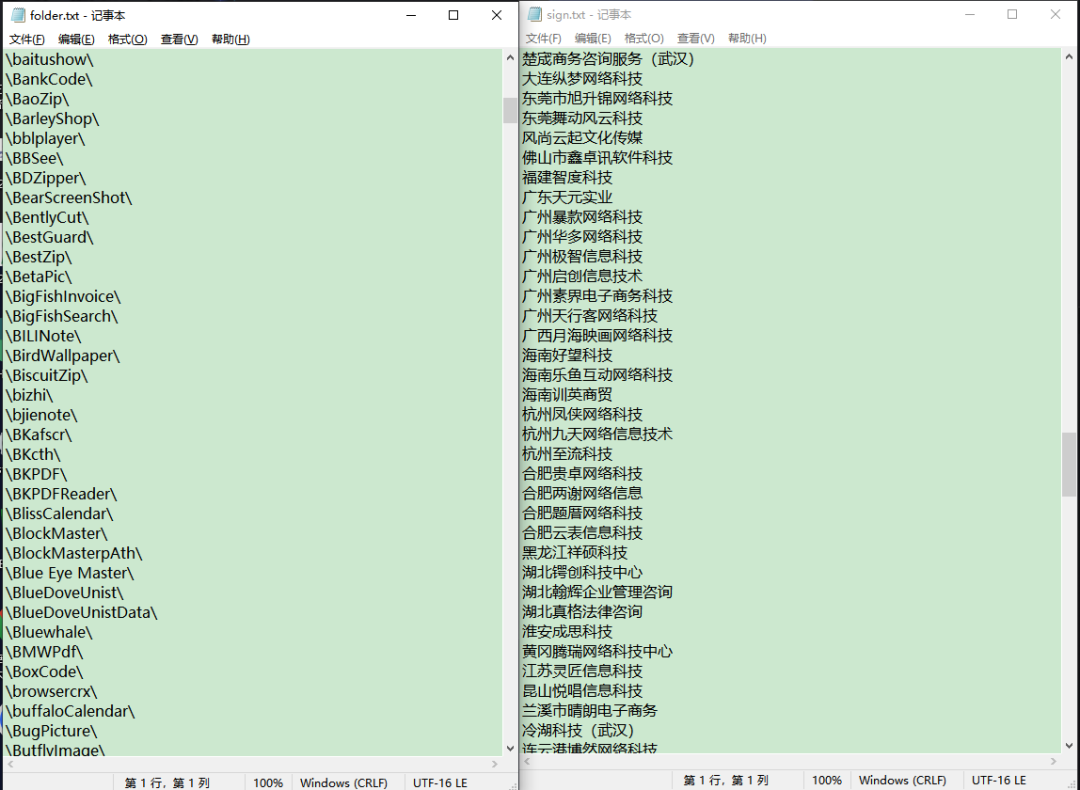Open 查看(V) menu in sign.txt window
The height and width of the screenshot is (790, 1080).
coord(696,39)
